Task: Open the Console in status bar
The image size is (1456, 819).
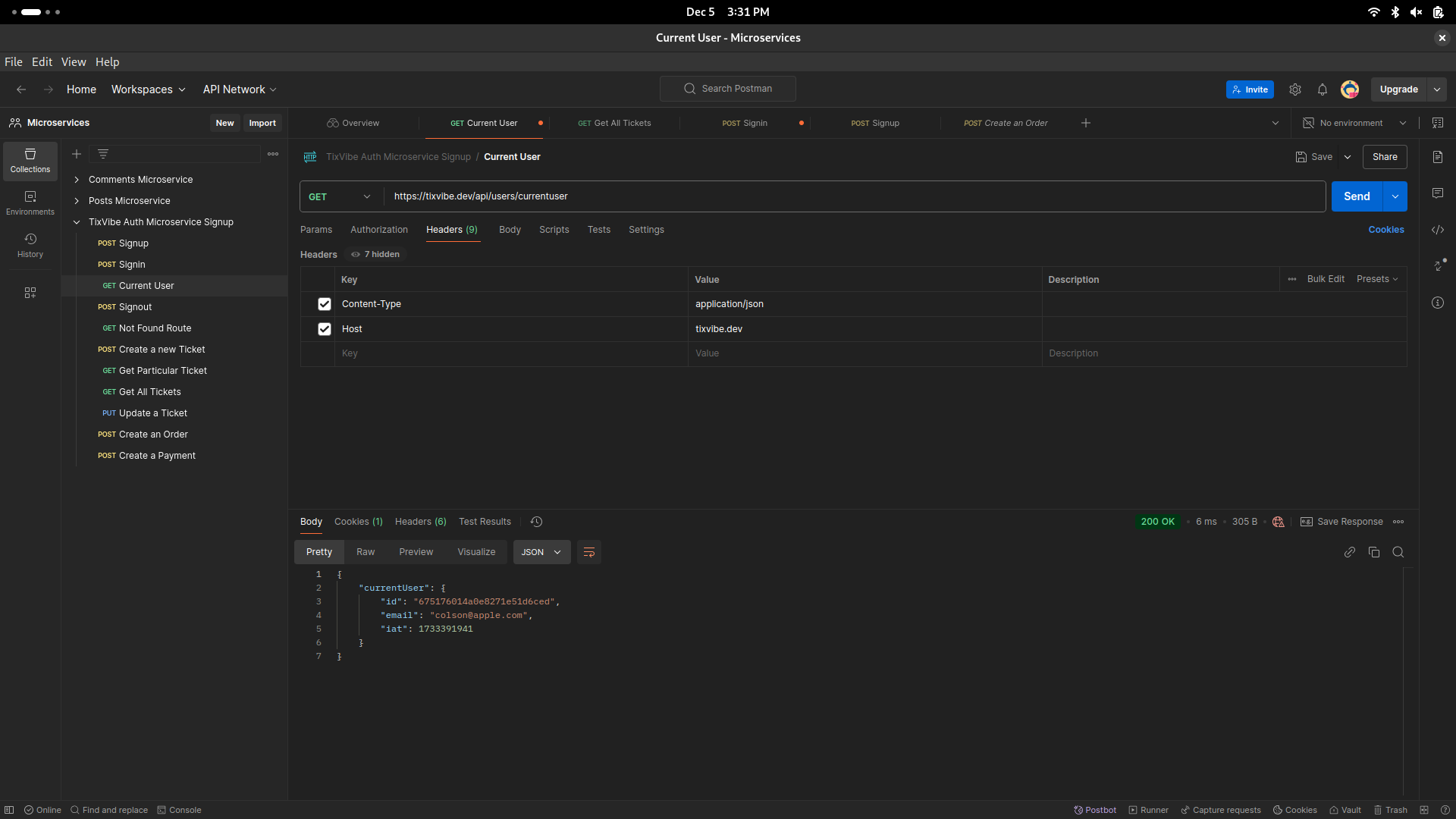Action: [179, 810]
